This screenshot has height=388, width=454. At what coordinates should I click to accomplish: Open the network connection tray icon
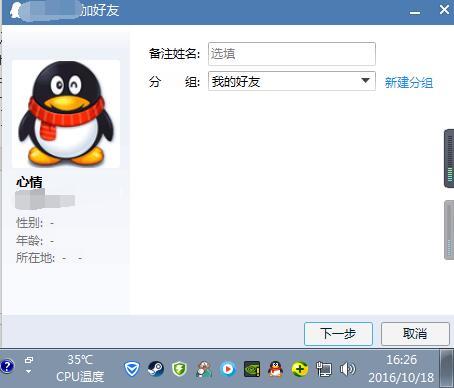pos(324,369)
